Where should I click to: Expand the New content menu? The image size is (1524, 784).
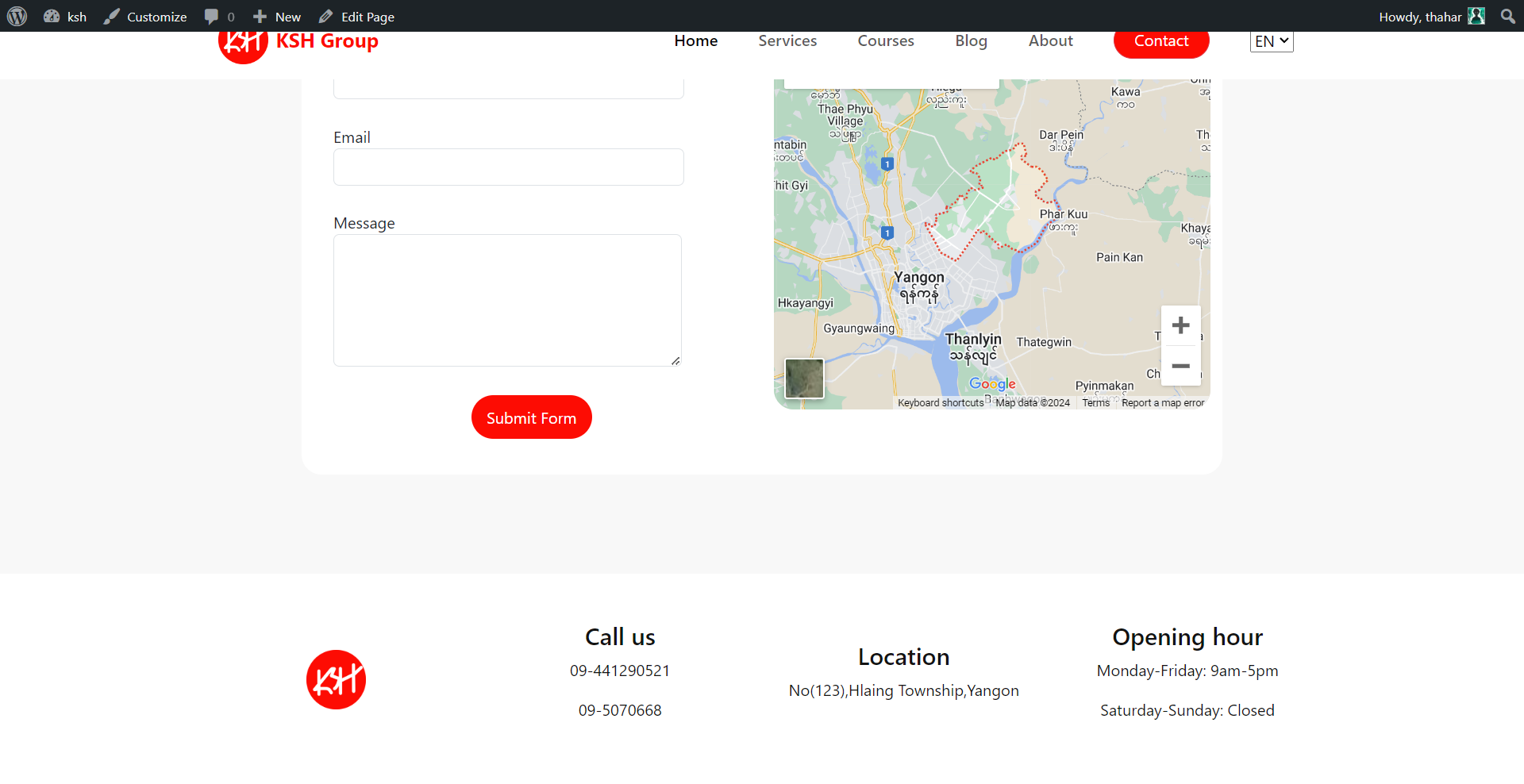point(277,17)
